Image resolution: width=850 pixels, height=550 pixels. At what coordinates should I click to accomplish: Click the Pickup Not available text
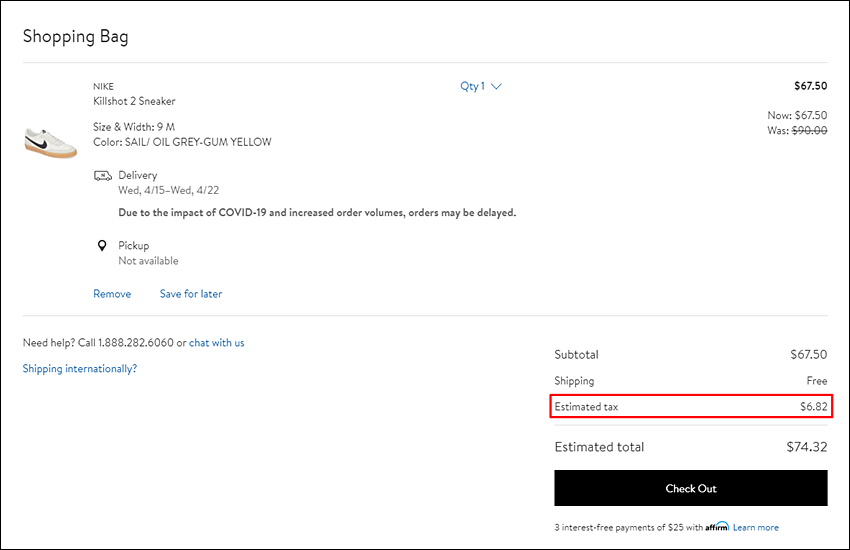148,261
